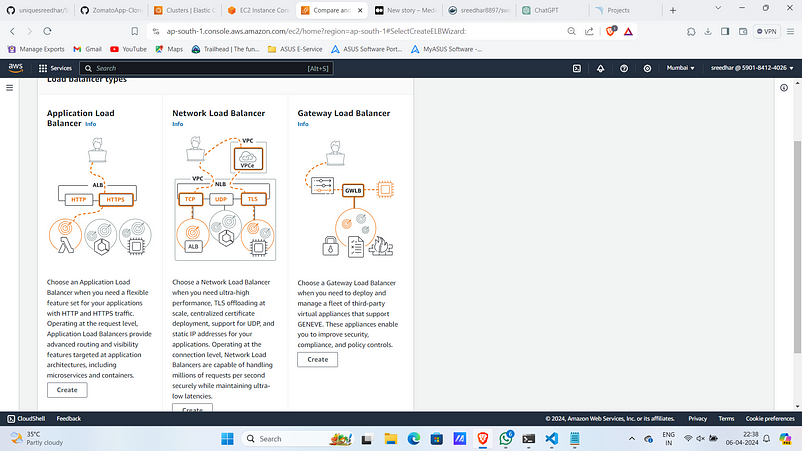Open the weather widget showing 35°C
Viewport: 802px width, 451px height.
click(37, 438)
